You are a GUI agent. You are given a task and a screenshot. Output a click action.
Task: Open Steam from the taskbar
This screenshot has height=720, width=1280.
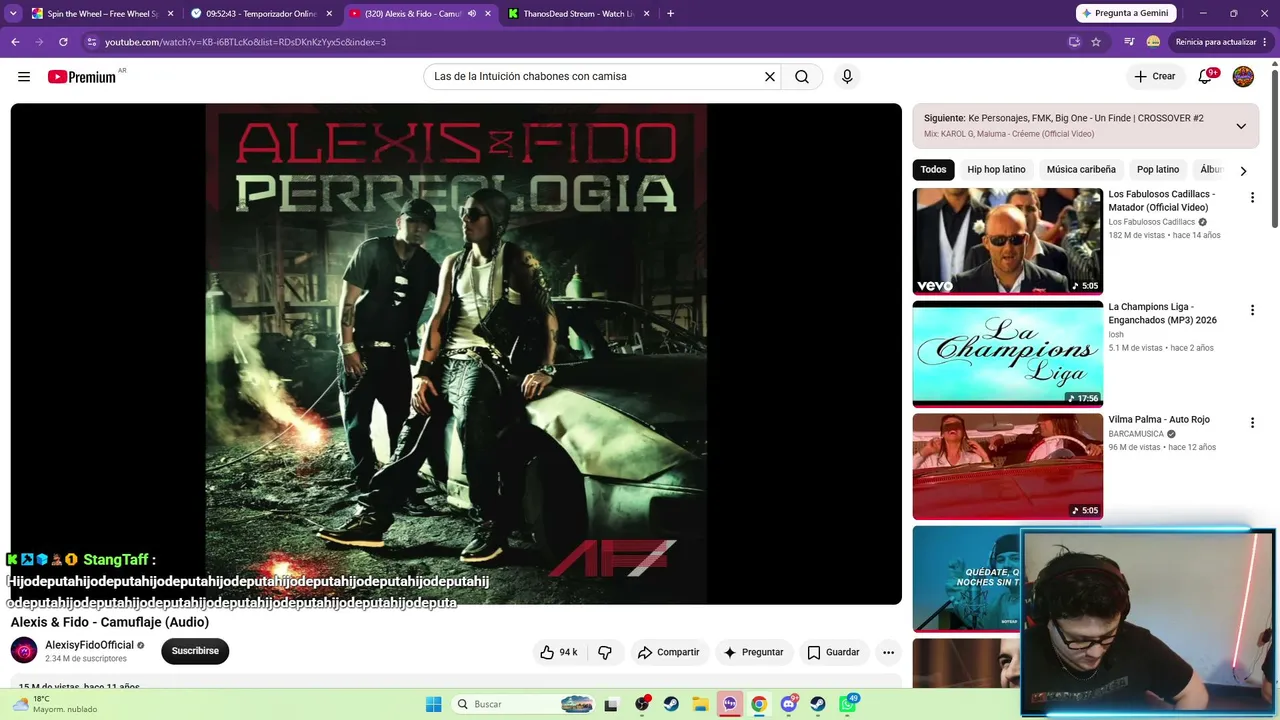pos(671,704)
